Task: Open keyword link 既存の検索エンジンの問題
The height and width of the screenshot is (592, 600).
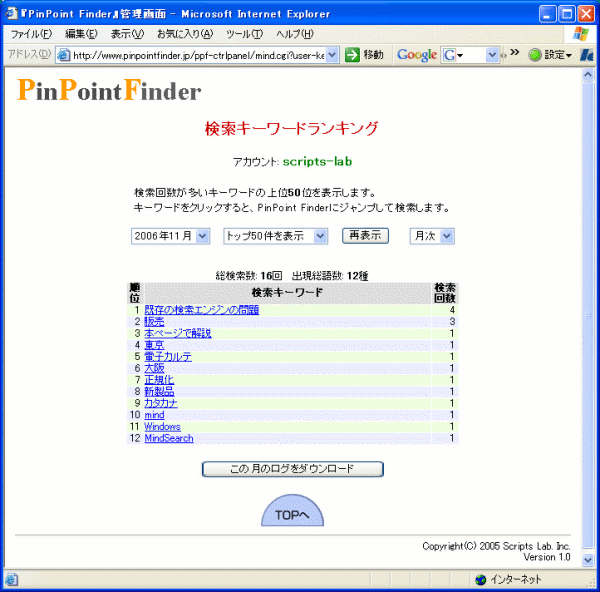Action: coord(202,310)
